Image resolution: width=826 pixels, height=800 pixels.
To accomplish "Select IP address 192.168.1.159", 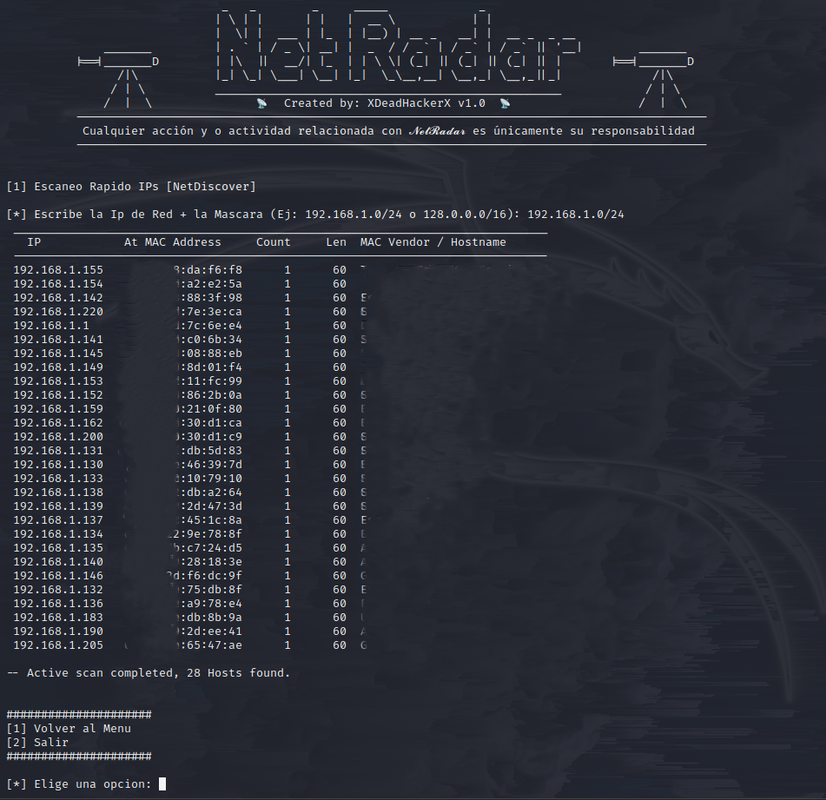I will point(58,409).
